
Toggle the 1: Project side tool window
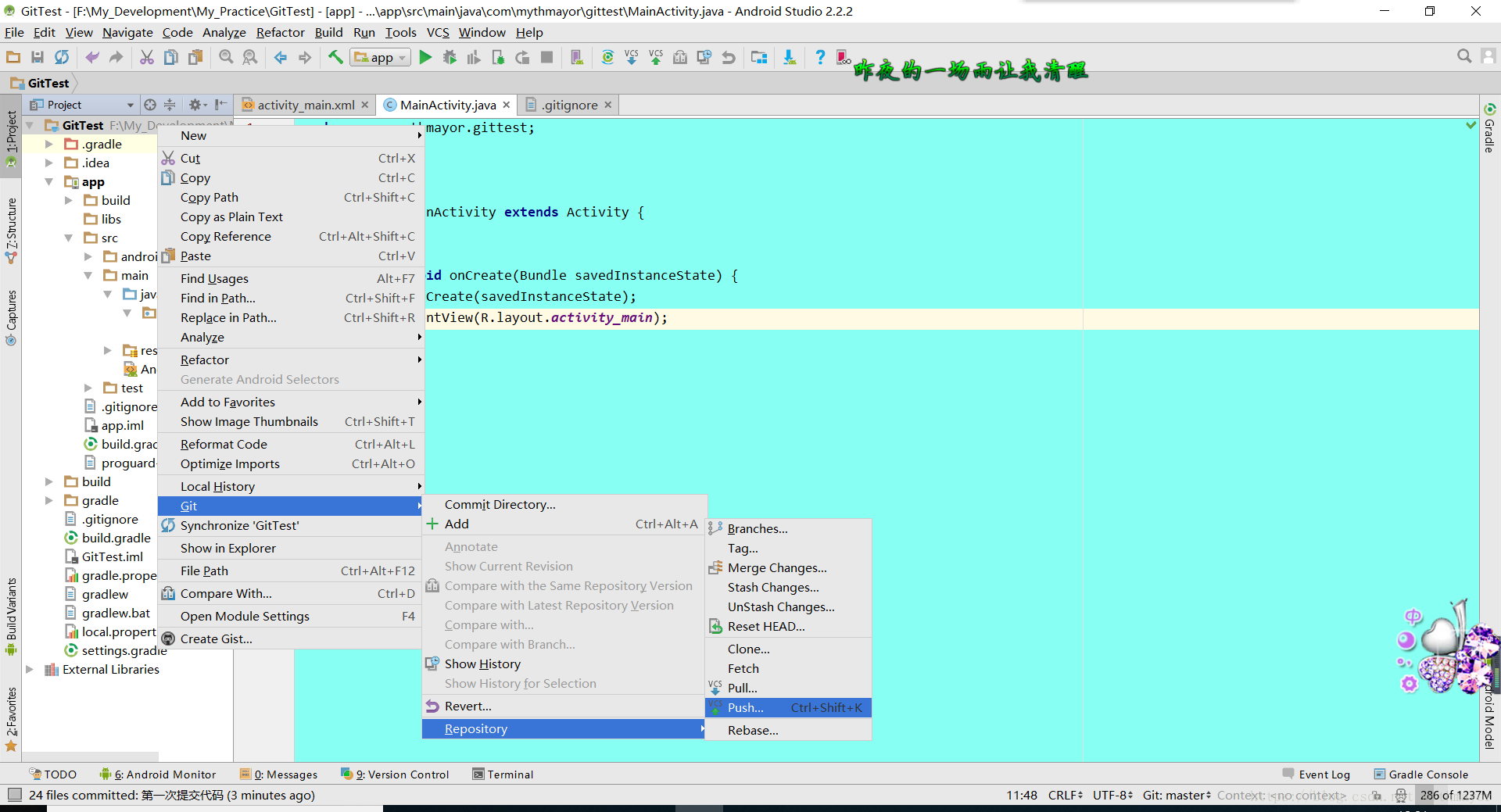click(x=11, y=138)
